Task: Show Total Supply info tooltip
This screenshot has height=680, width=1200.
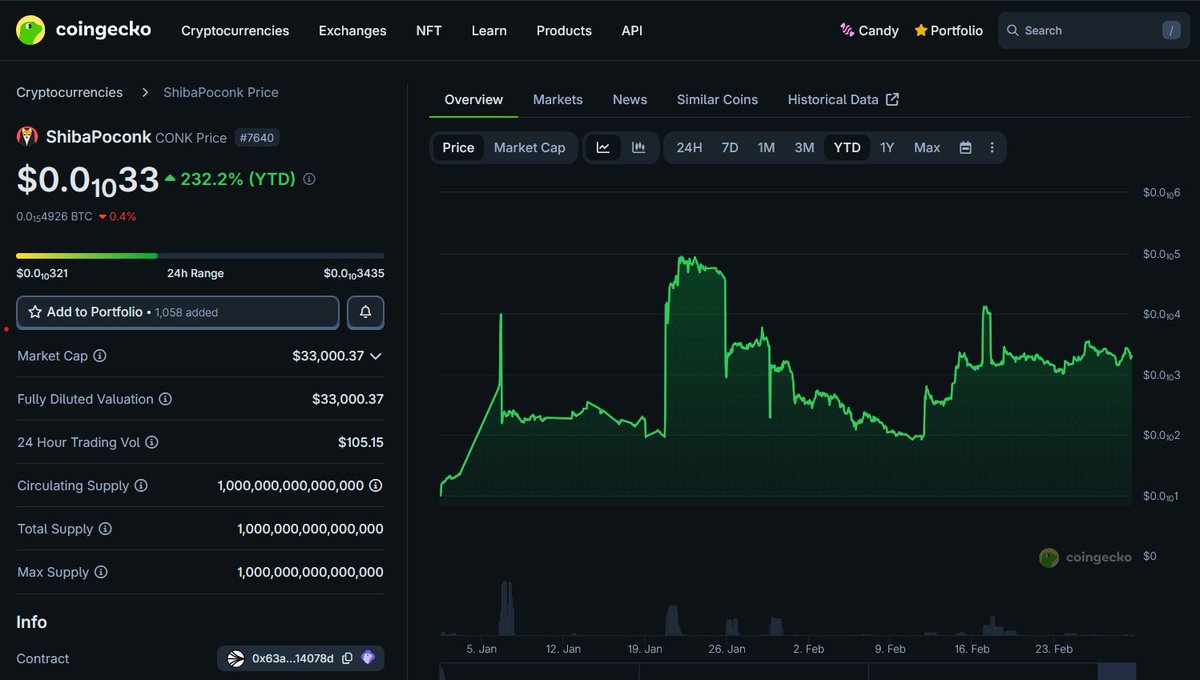Action: [x=105, y=529]
